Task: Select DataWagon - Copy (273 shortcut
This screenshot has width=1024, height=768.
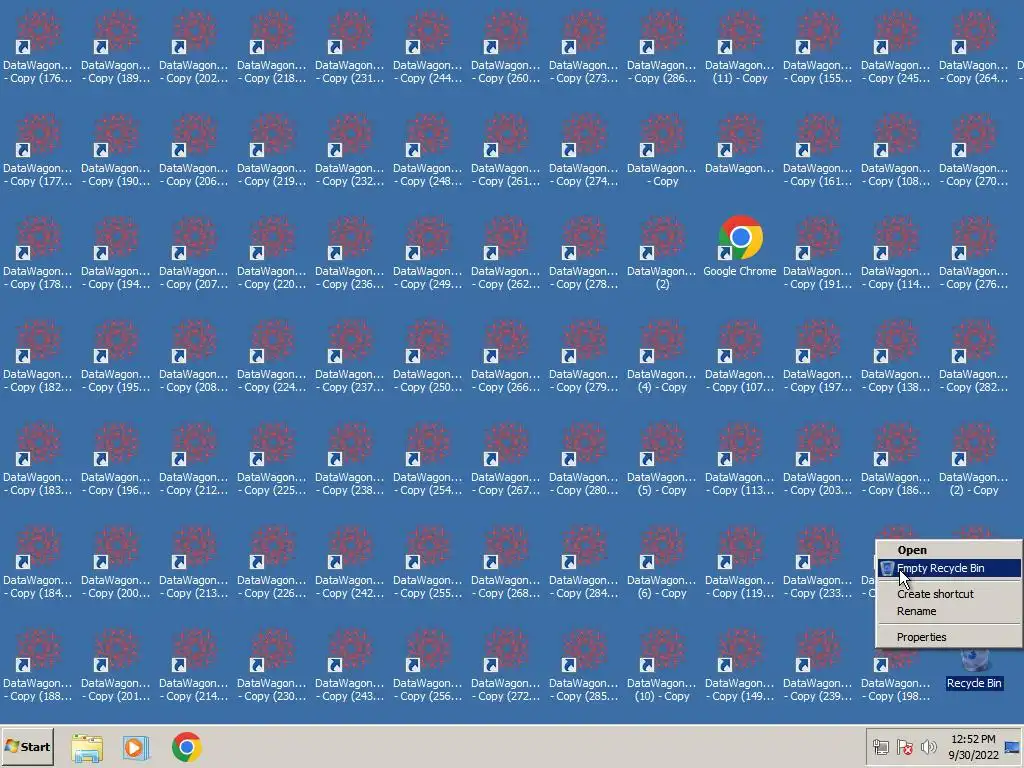Action: pos(584,47)
